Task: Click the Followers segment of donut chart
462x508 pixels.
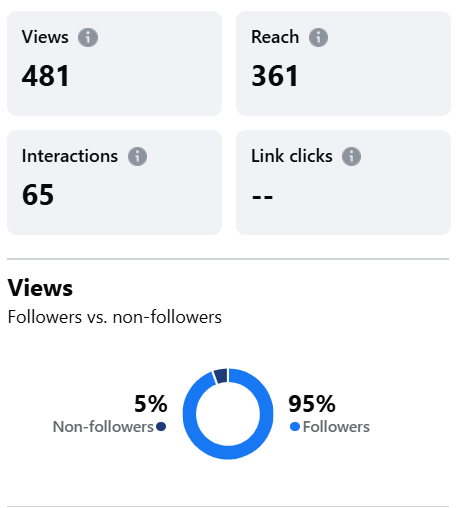Action: point(228,453)
